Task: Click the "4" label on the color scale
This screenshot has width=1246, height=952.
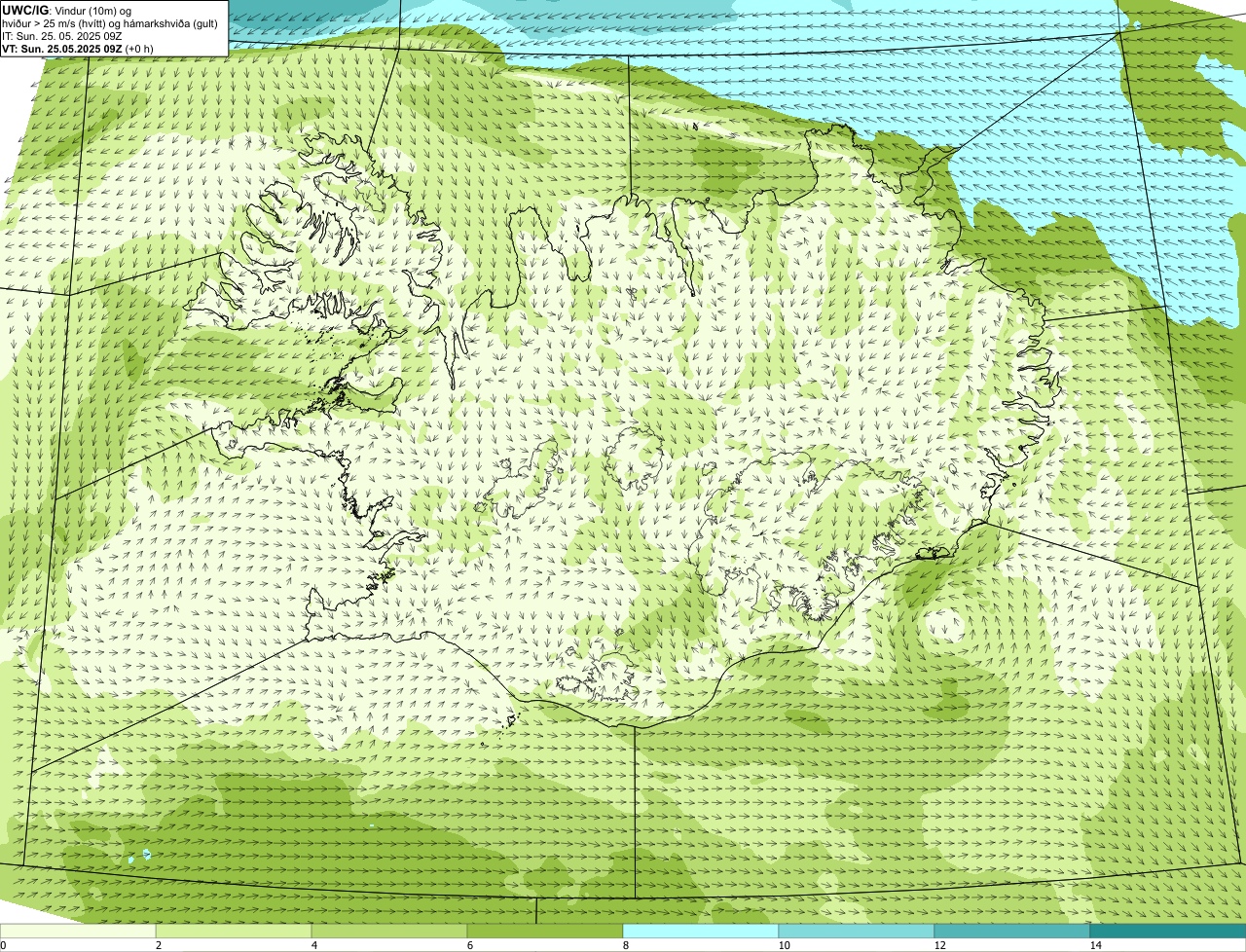Action: tap(313, 945)
